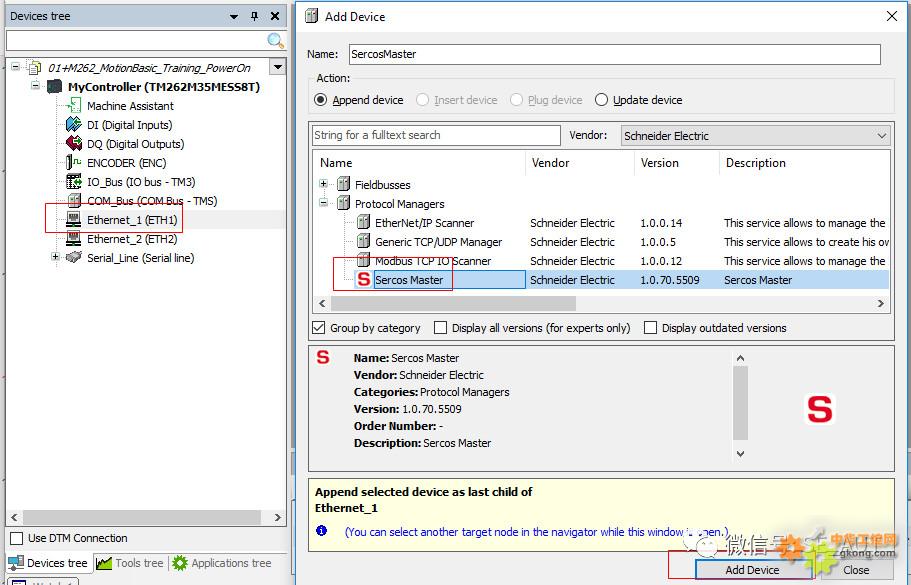Uncheck Group by category

click(x=318, y=328)
